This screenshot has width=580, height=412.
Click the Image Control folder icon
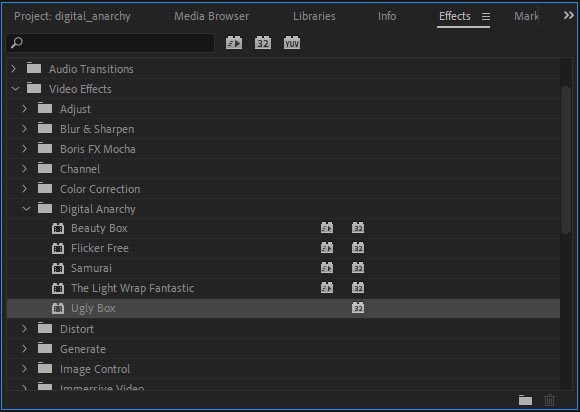tap(45, 368)
